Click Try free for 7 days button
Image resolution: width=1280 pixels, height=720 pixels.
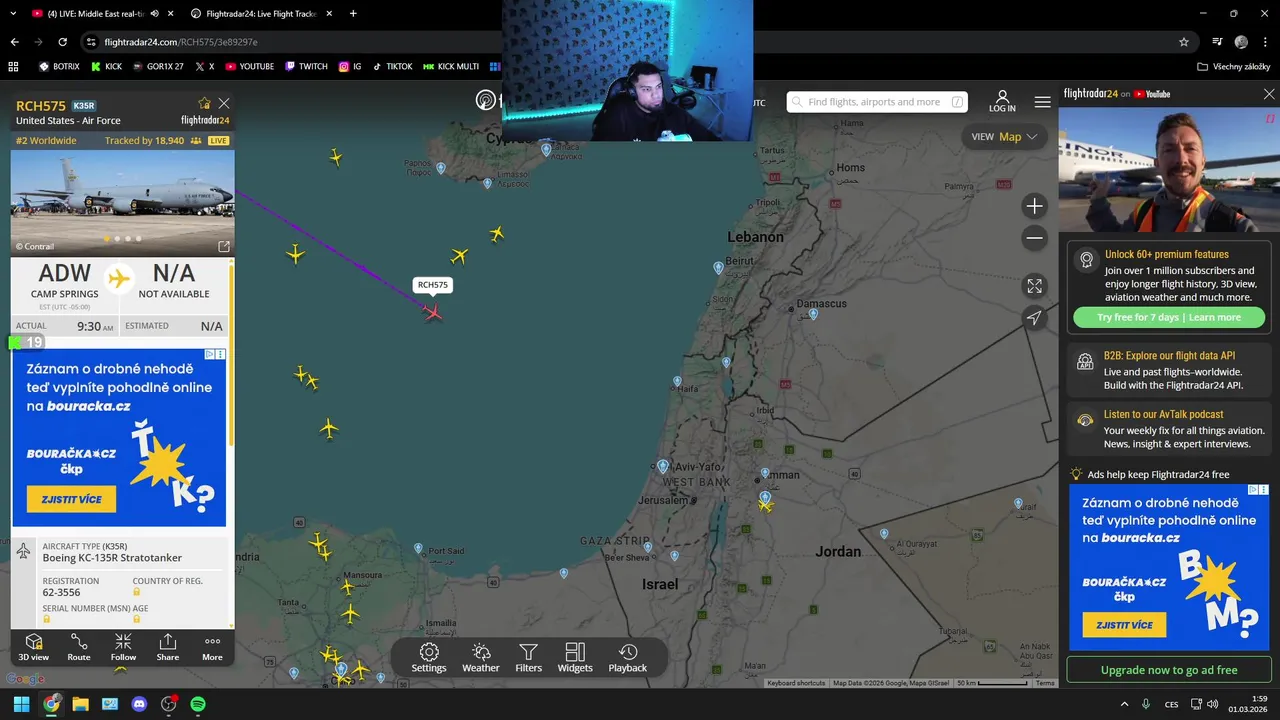click(1169, 317)
